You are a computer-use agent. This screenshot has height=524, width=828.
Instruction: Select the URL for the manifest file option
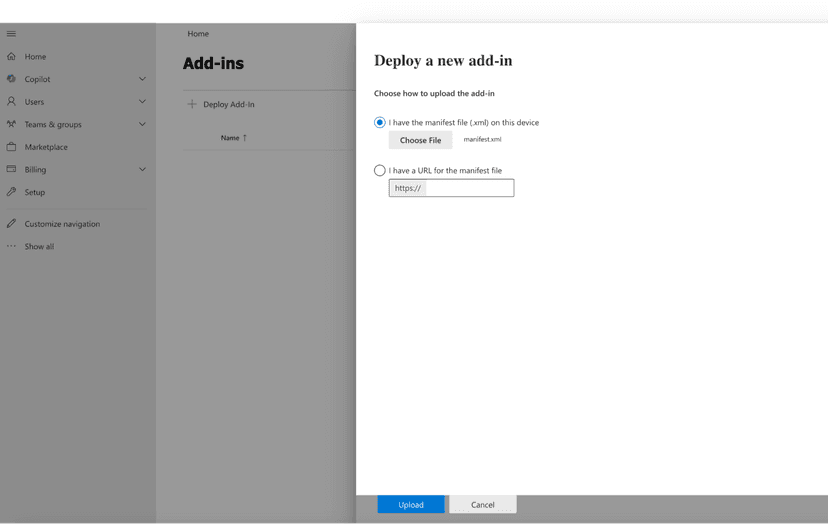pyautogui.click(x=379, y=171)
